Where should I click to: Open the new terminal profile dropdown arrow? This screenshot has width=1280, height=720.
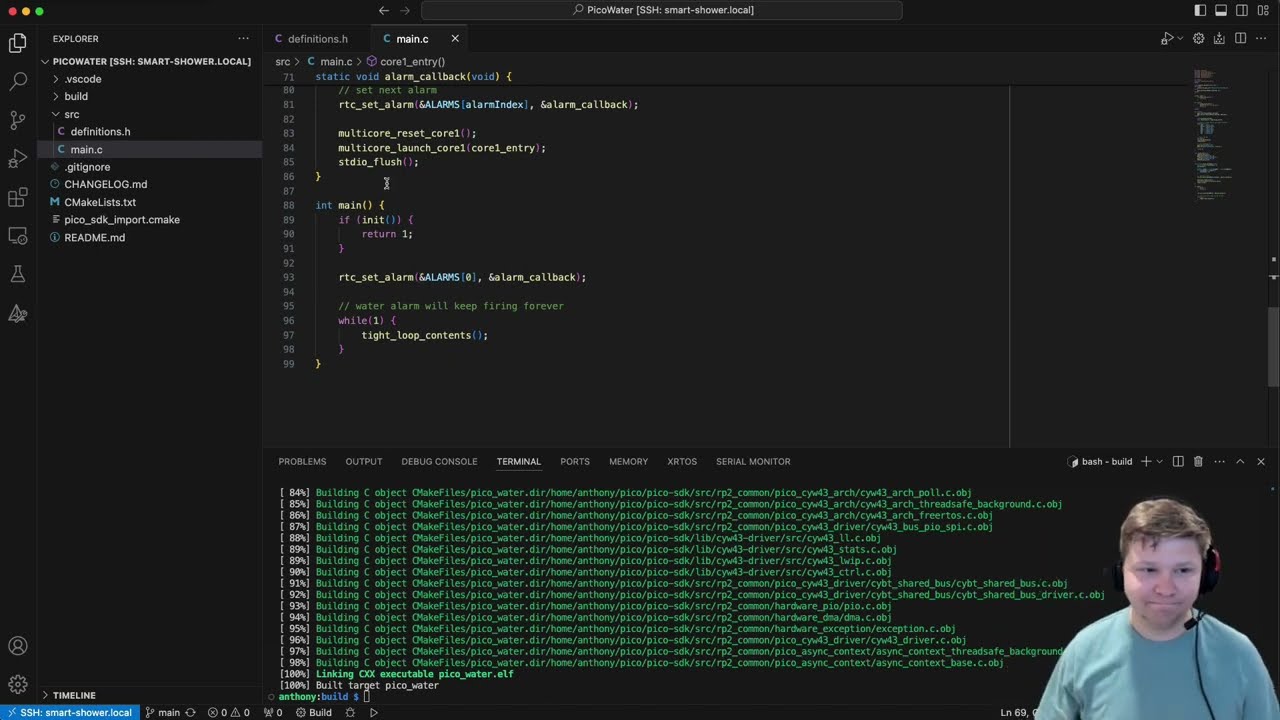tap(1160, 462)
